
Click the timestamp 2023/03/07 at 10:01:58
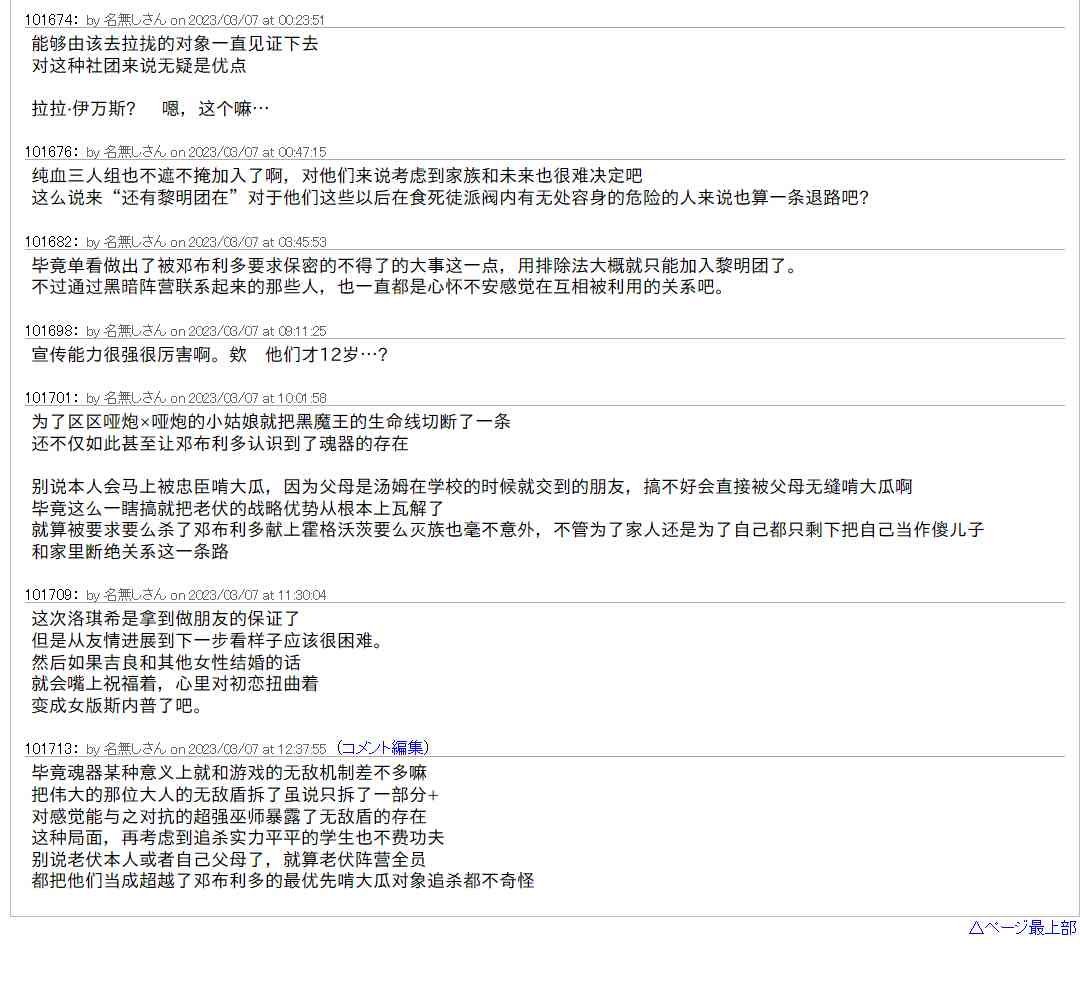click(x=256, y=398)
